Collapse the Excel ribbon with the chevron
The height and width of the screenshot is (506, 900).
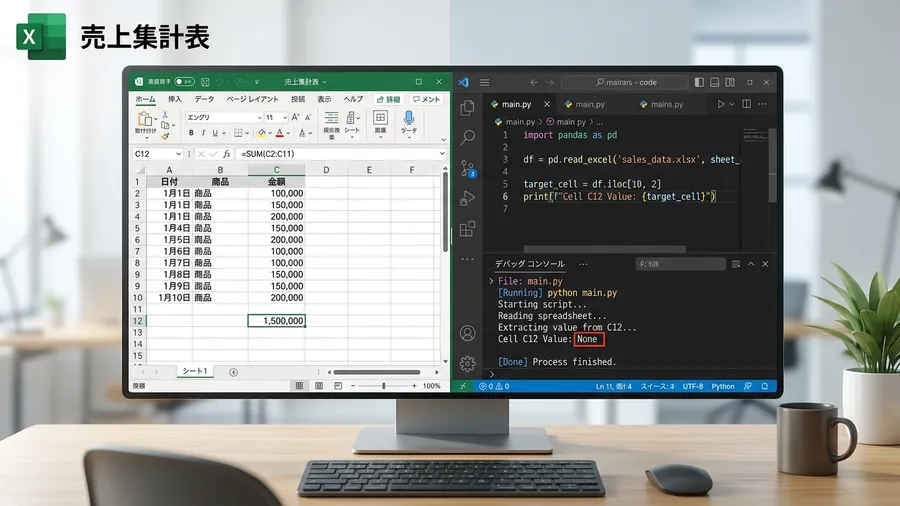point(443,139)
